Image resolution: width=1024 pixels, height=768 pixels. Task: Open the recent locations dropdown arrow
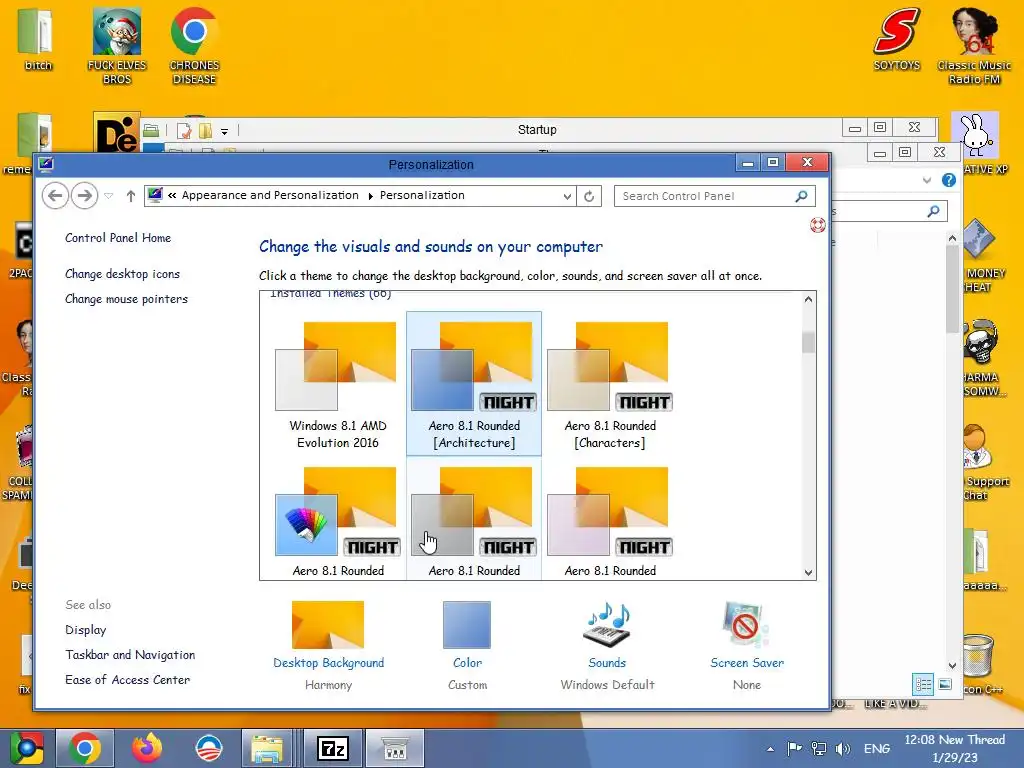tap(108, 196)
